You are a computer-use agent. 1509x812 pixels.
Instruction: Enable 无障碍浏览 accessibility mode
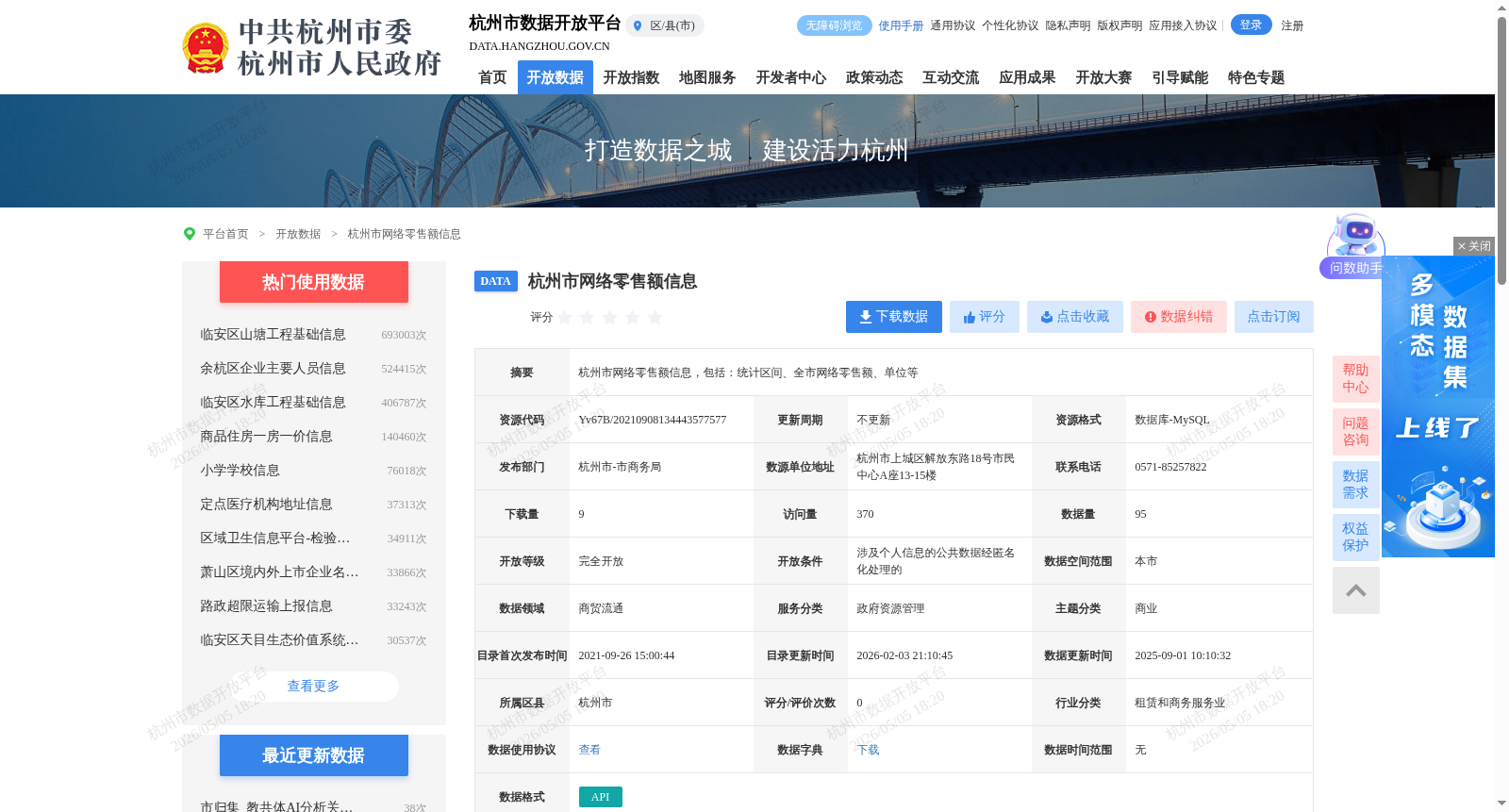834,25
